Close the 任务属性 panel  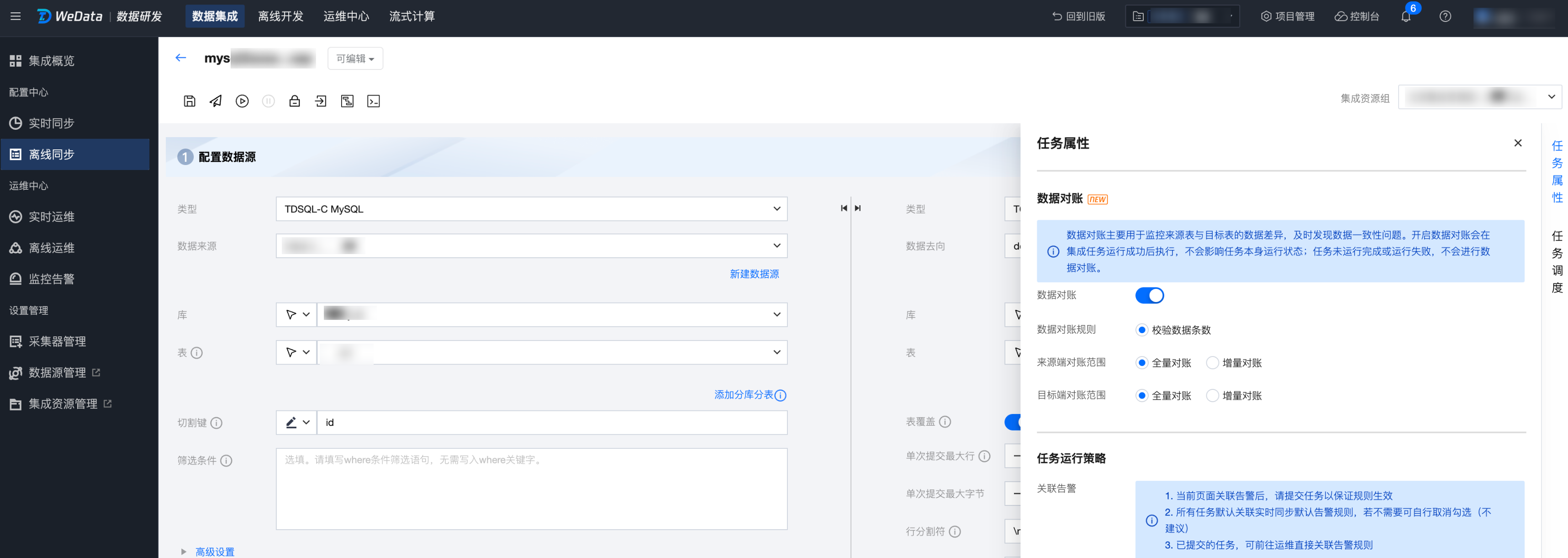1517,143
